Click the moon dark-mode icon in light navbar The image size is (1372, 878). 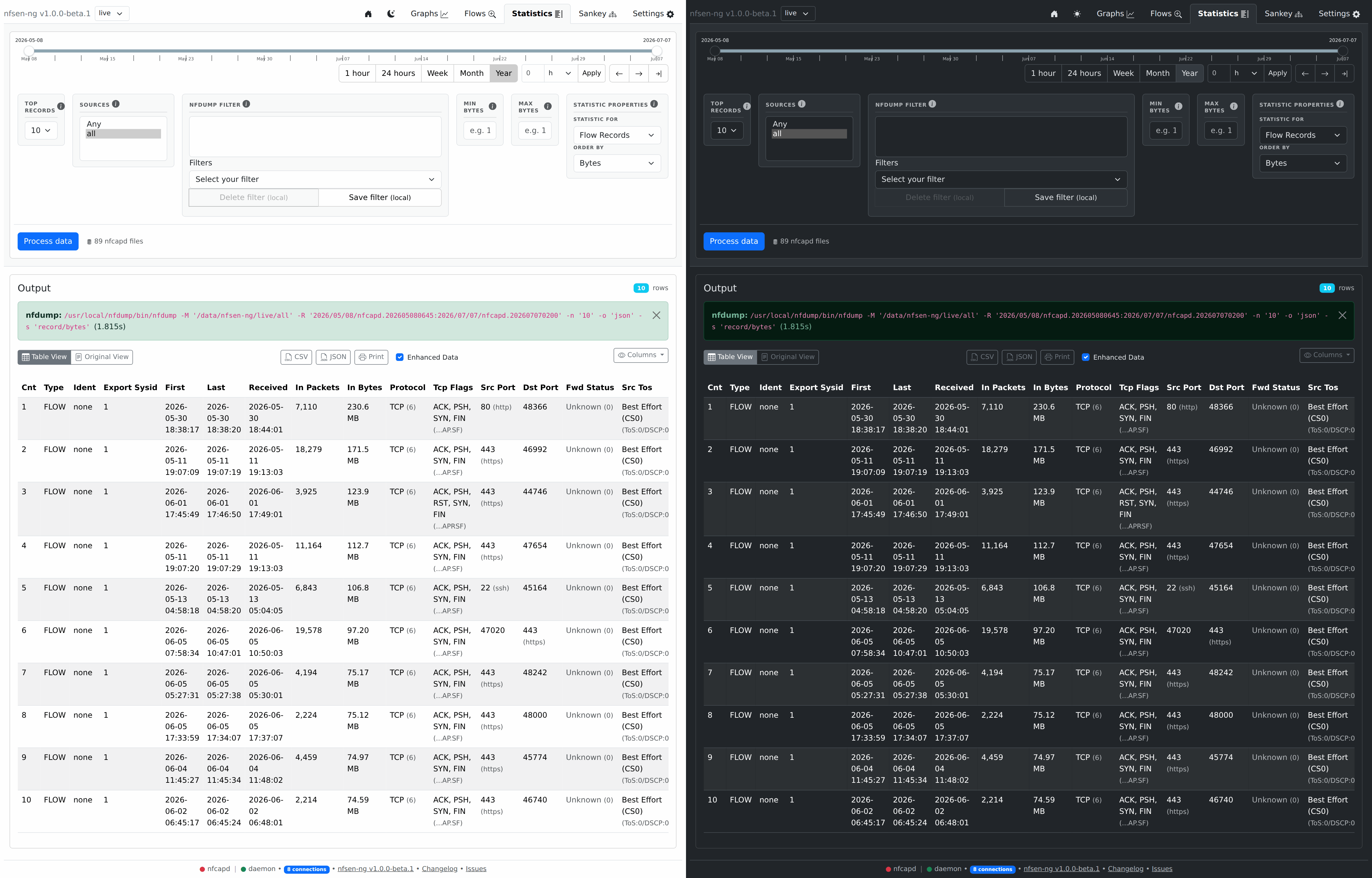(x=391, y=14)
